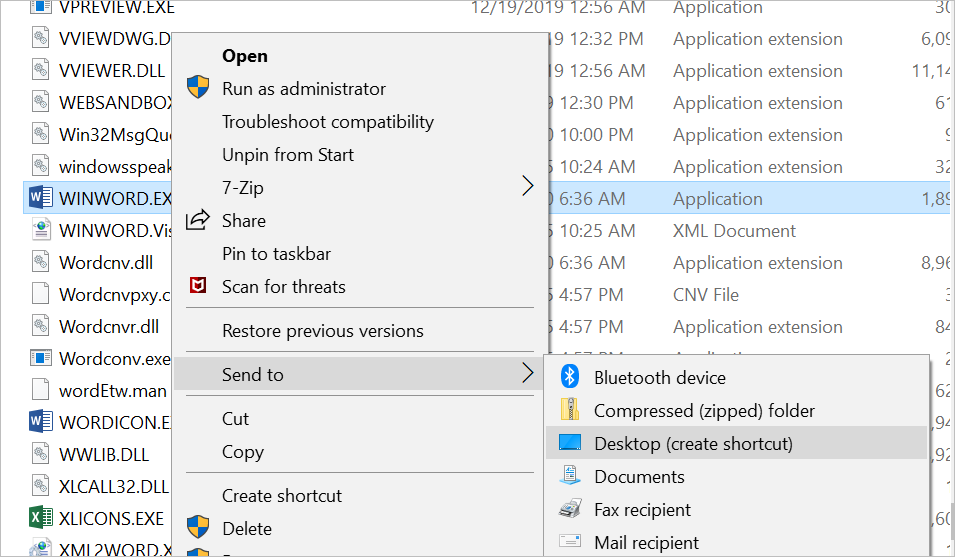Click Restore previous versions
Viewport: 955px width, 557px height.
point(322,331)
